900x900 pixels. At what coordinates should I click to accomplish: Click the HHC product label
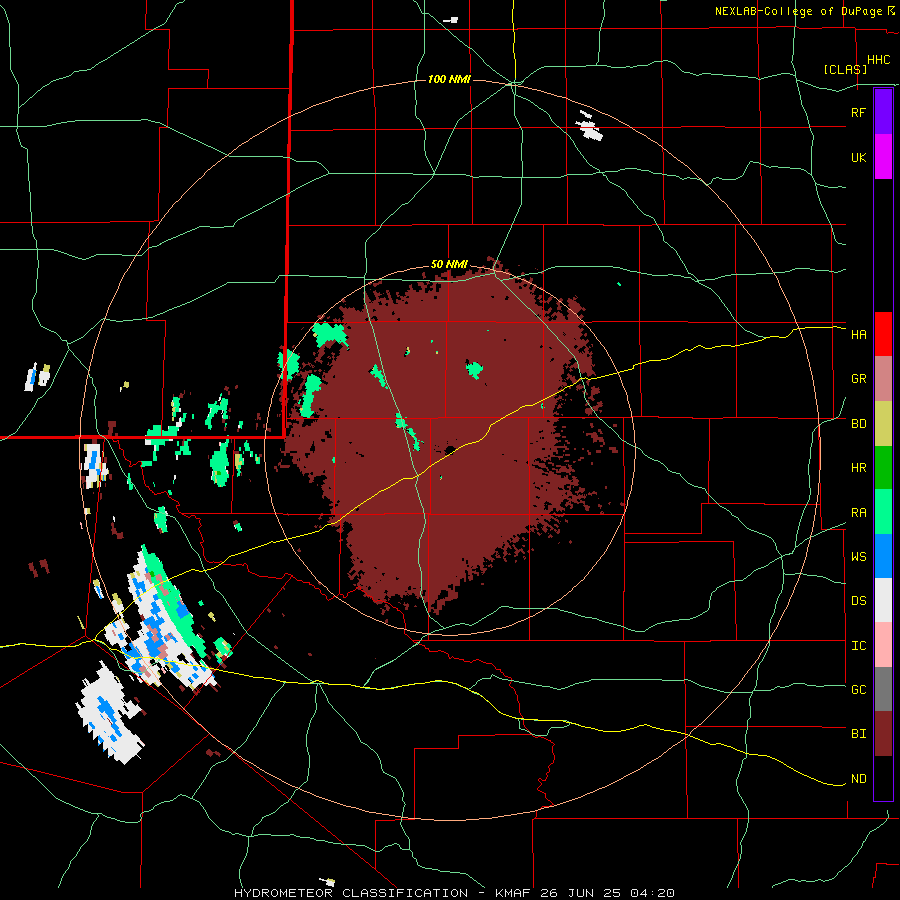point(879,60)
